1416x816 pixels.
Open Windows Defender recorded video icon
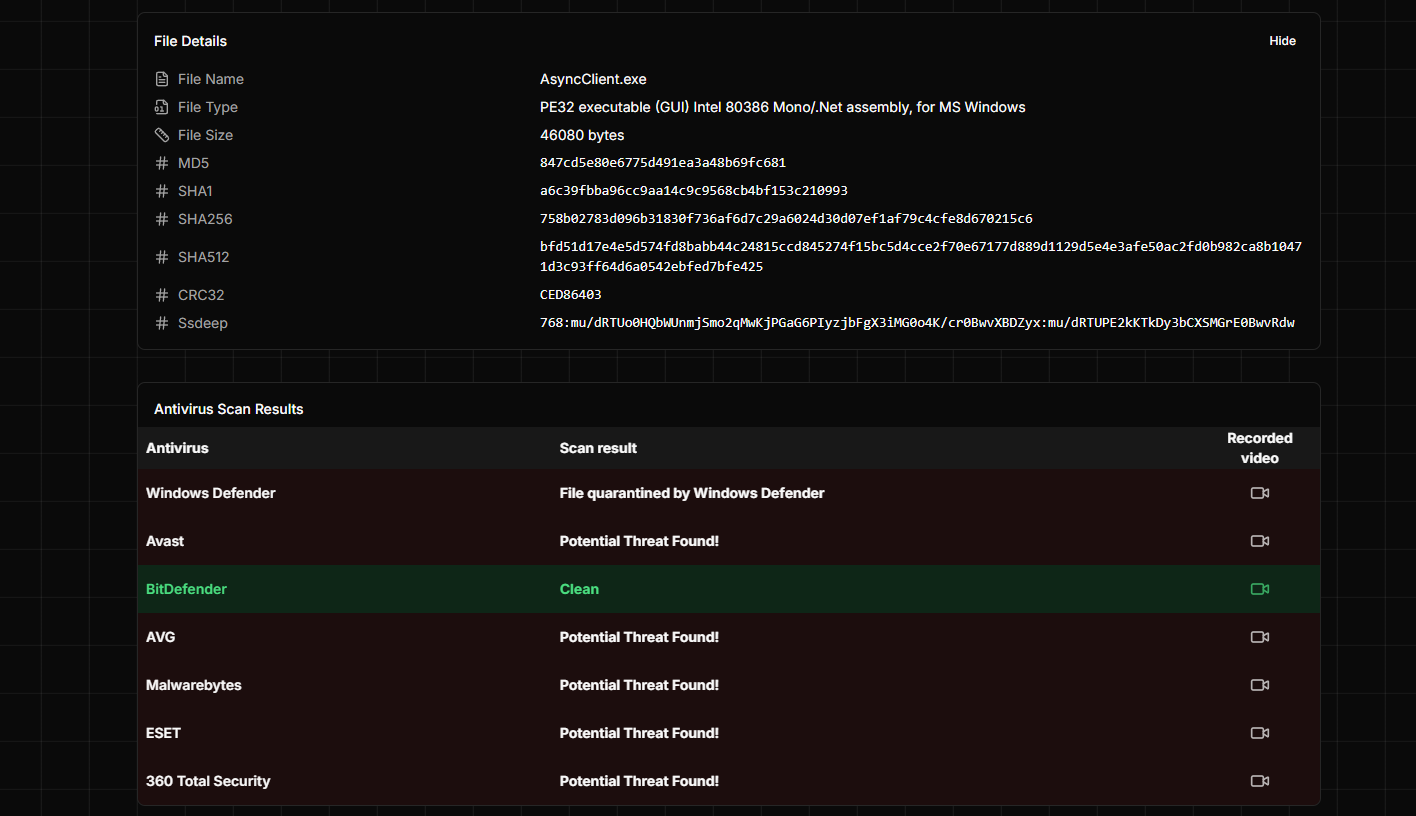coord(1260,493)
